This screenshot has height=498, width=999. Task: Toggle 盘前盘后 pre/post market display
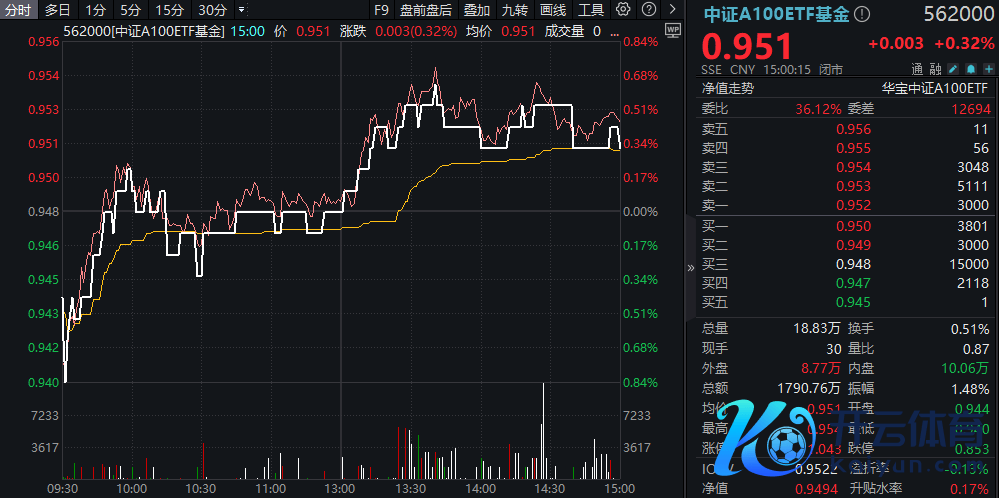click(425, 10)
